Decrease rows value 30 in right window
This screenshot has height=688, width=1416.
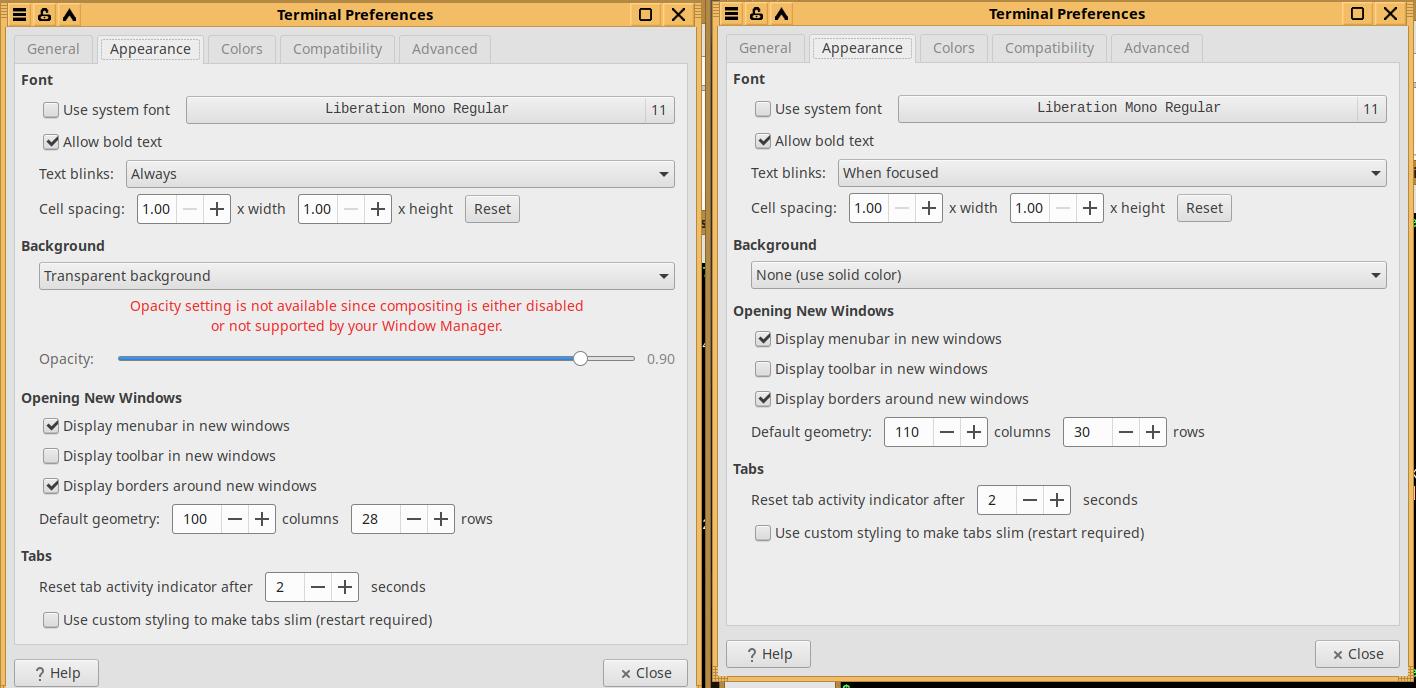(1126, 432)
